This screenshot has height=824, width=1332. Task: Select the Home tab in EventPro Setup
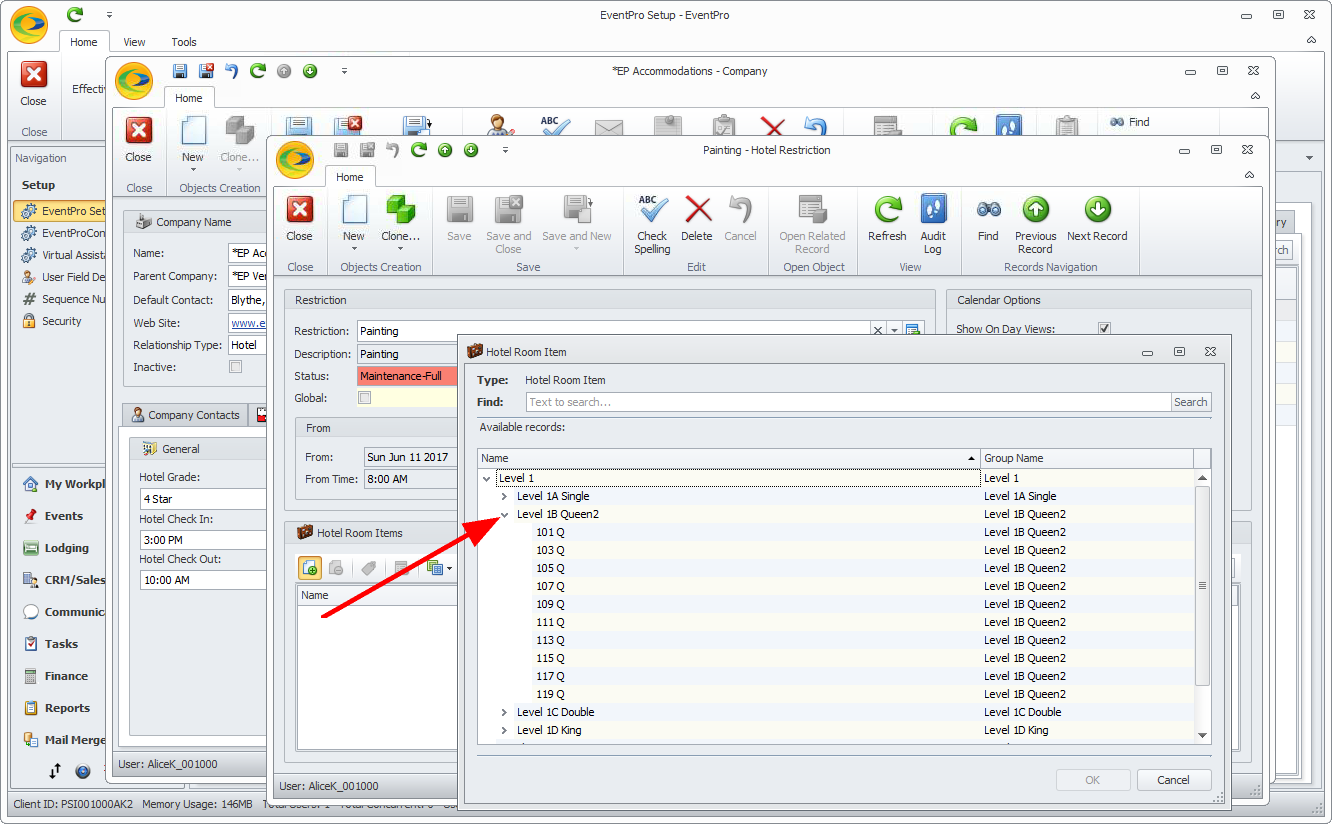pyautogui.click(x=84, y=42)
